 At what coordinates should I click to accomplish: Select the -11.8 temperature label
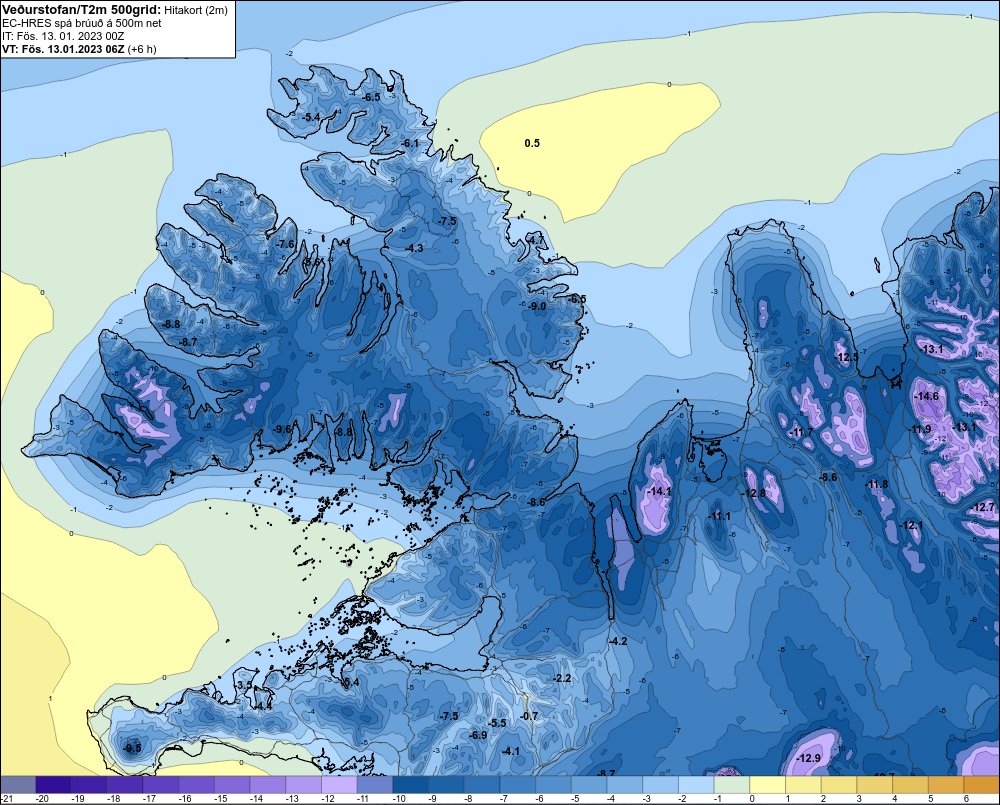[x=877, y=484]
